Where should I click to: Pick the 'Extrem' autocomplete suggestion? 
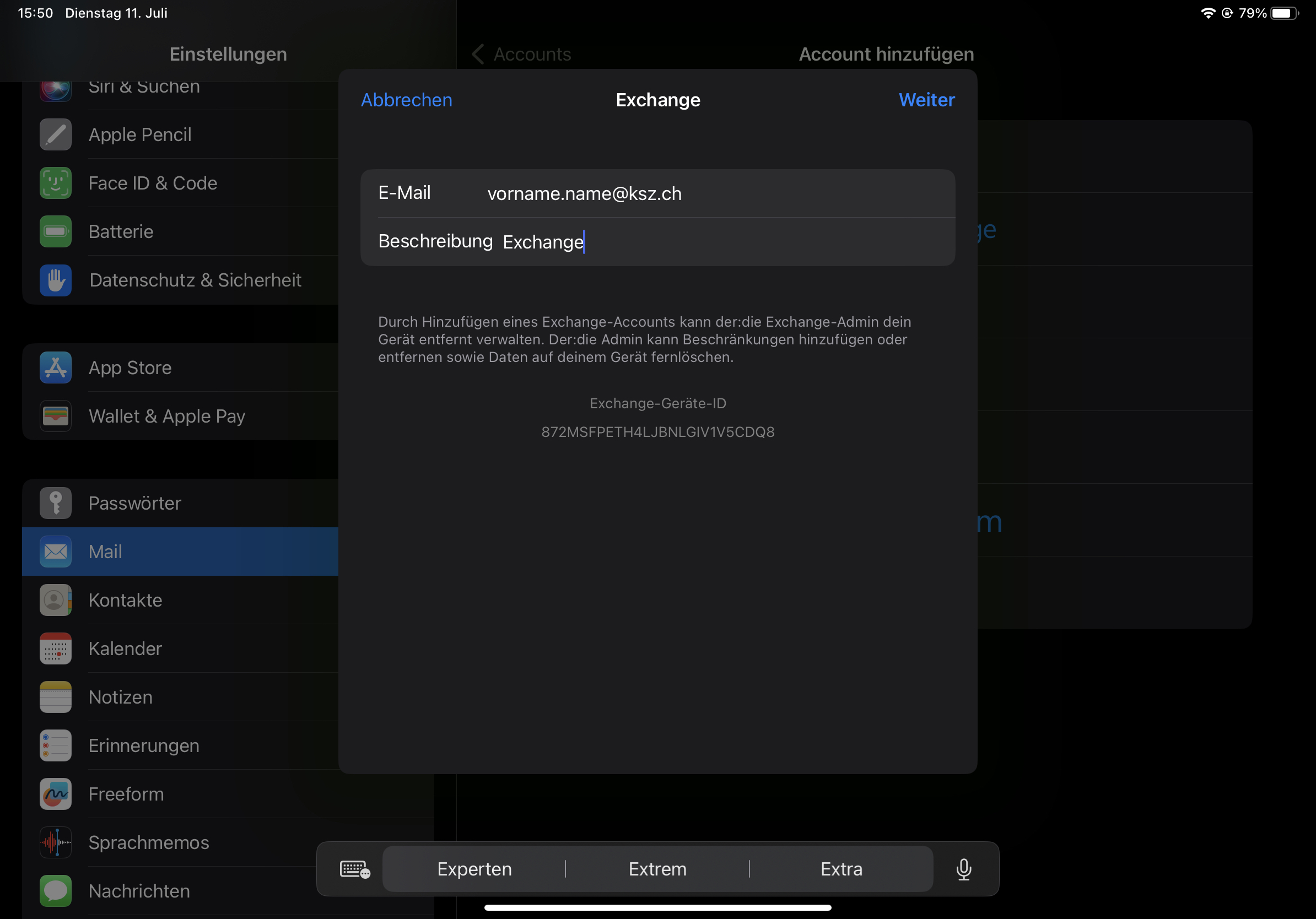click(657, 869)
